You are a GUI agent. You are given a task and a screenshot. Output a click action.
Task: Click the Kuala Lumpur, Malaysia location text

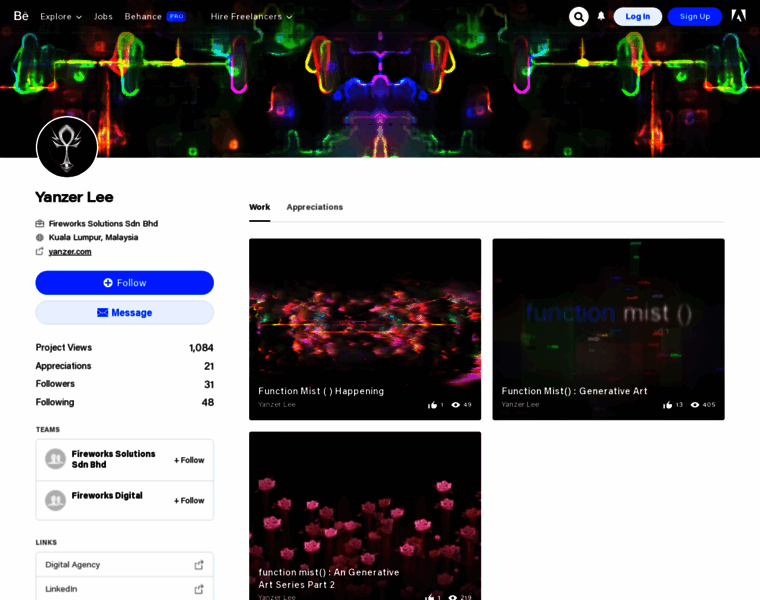94,237
